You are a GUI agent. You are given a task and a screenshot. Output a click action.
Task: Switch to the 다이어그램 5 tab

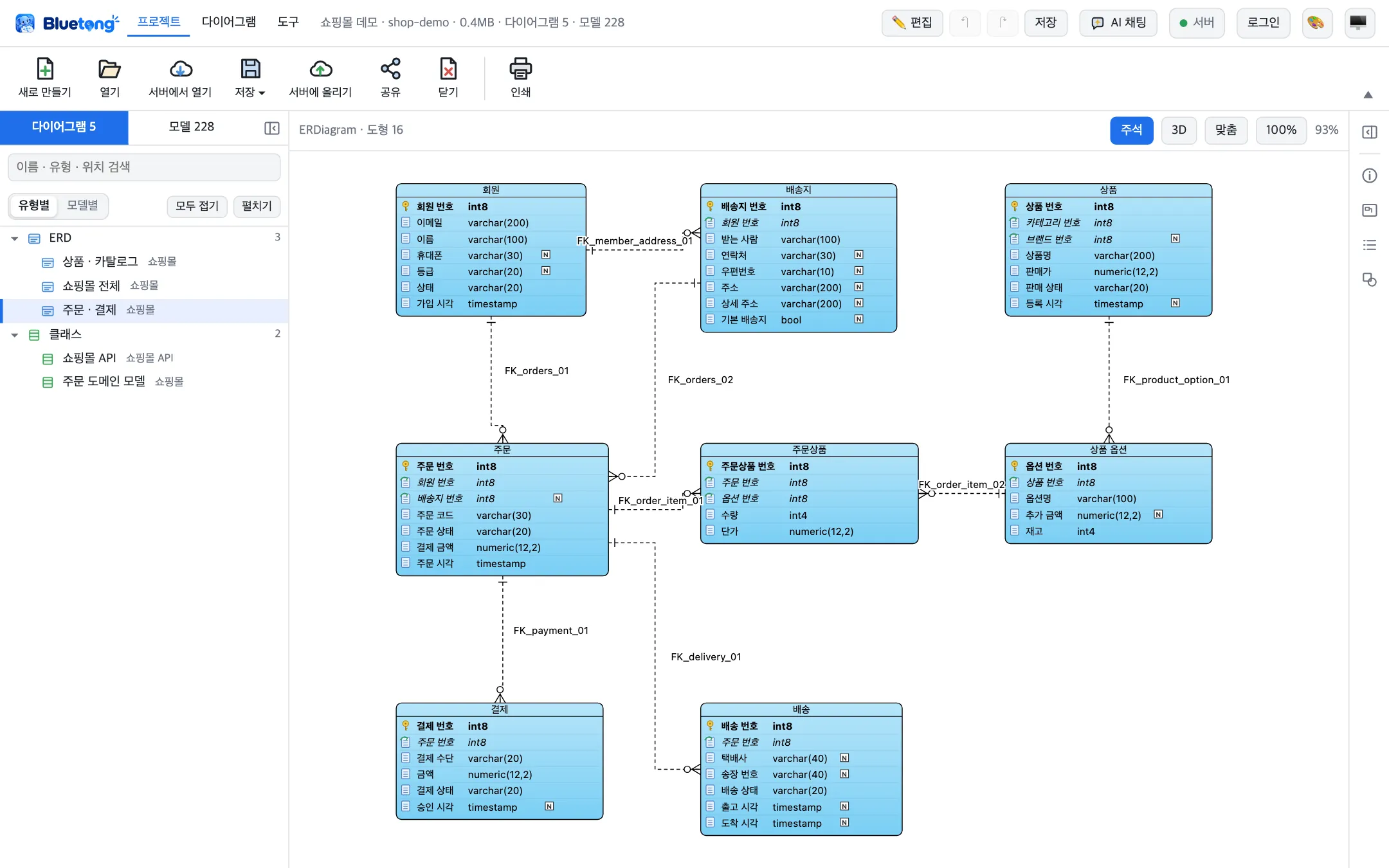click(64, 127)
